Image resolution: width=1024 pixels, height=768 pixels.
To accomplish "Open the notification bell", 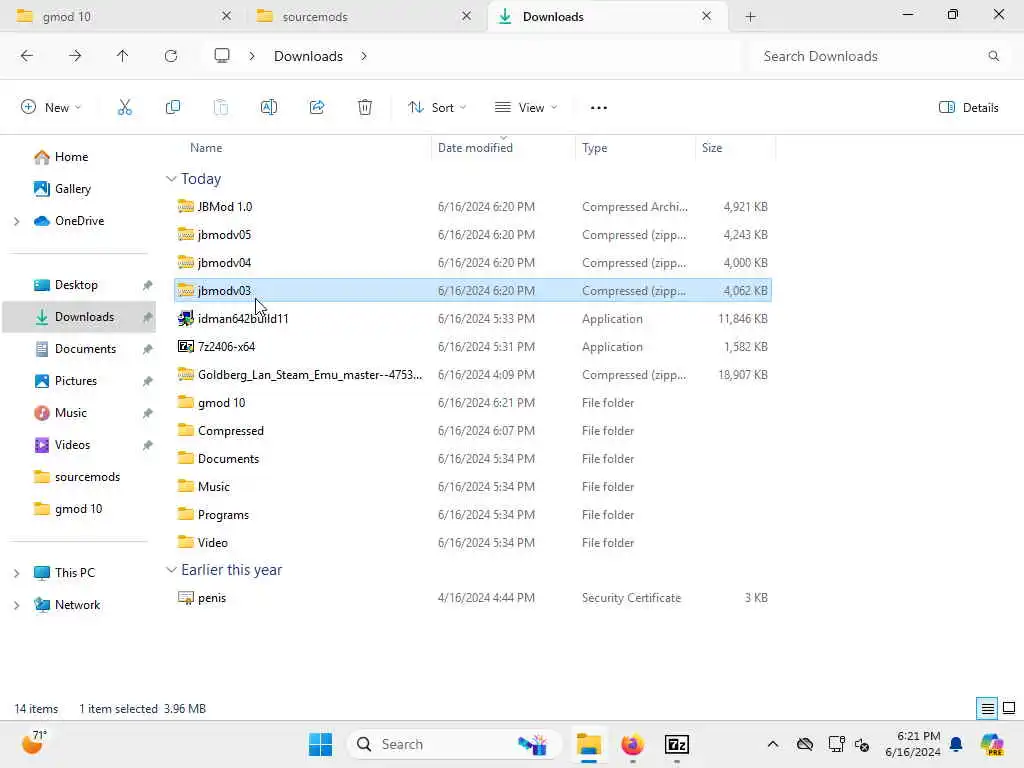I will [956, 744].
